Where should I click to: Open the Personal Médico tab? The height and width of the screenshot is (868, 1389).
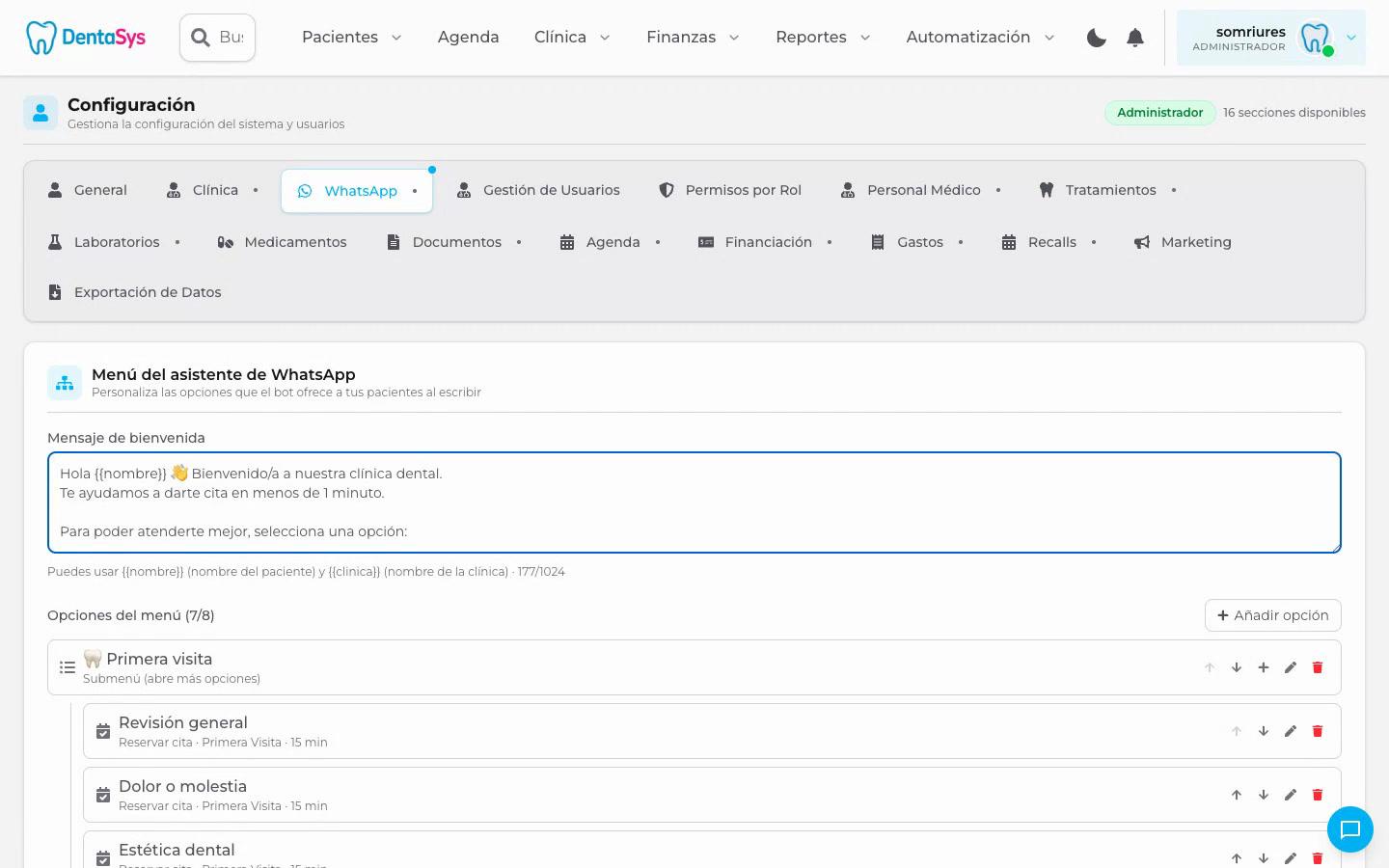(x=921, y=190)
